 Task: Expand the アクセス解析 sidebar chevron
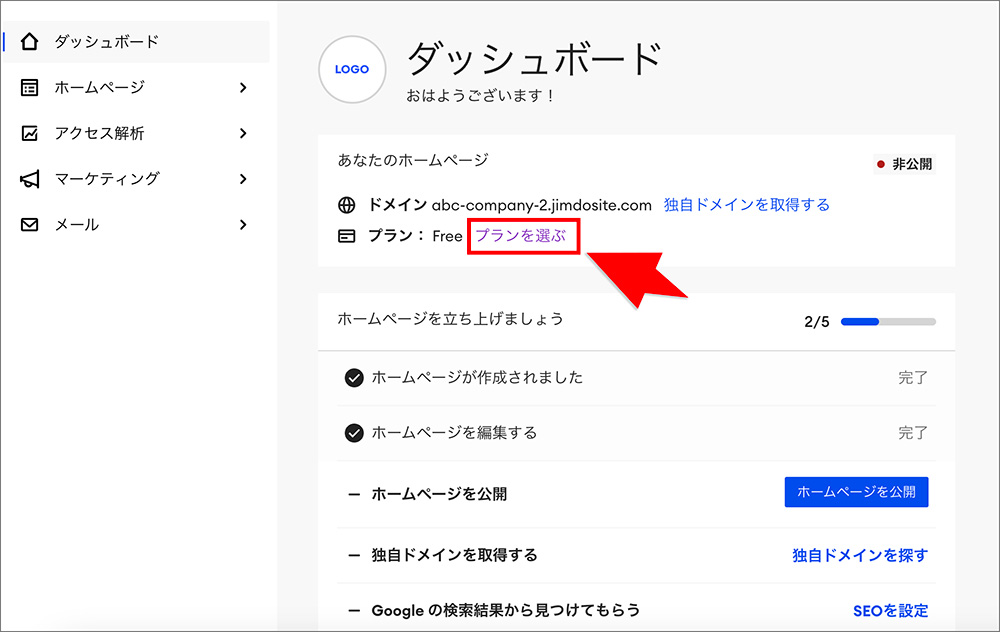pyautogui.click(x=243, y=133)
